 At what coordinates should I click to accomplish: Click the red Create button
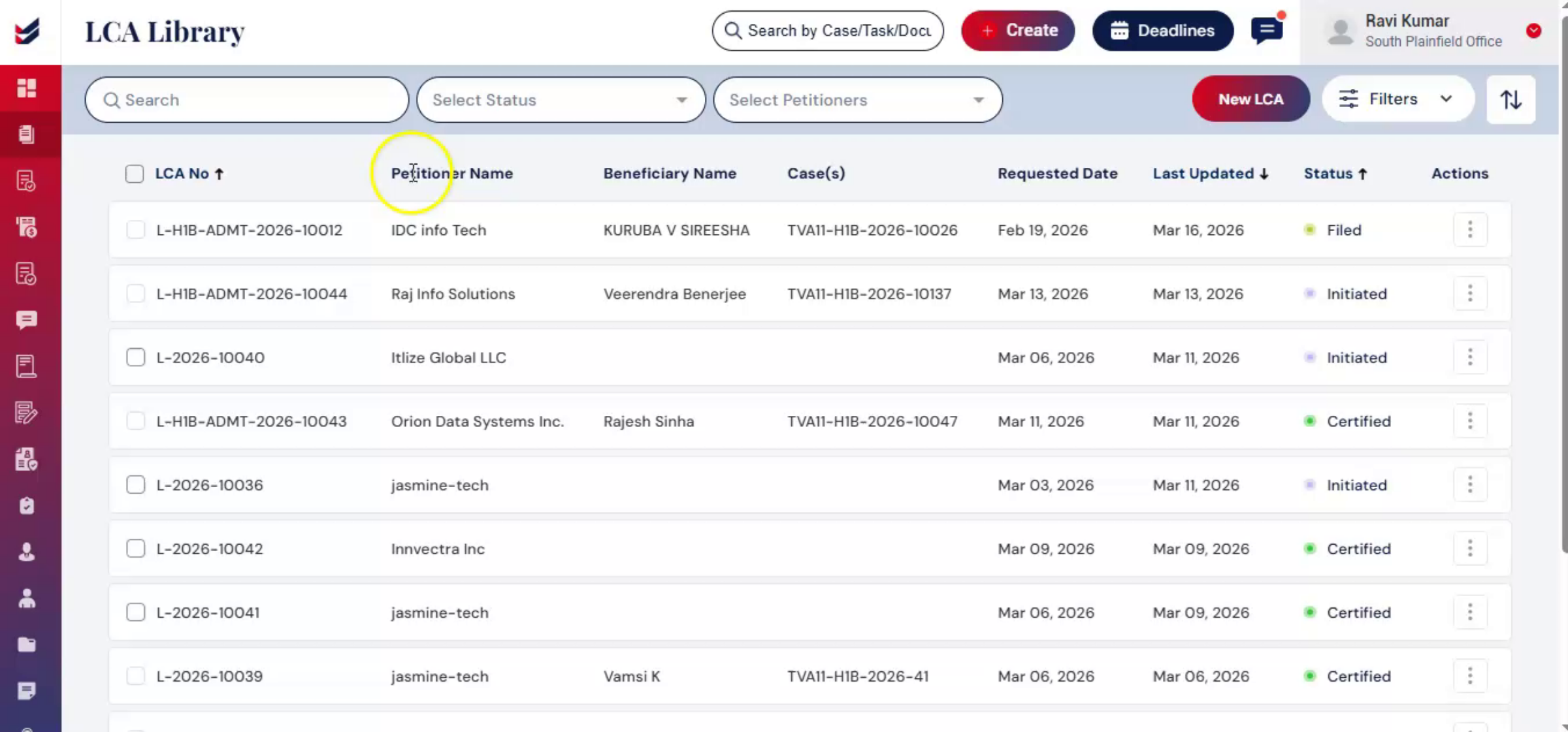1018,31
